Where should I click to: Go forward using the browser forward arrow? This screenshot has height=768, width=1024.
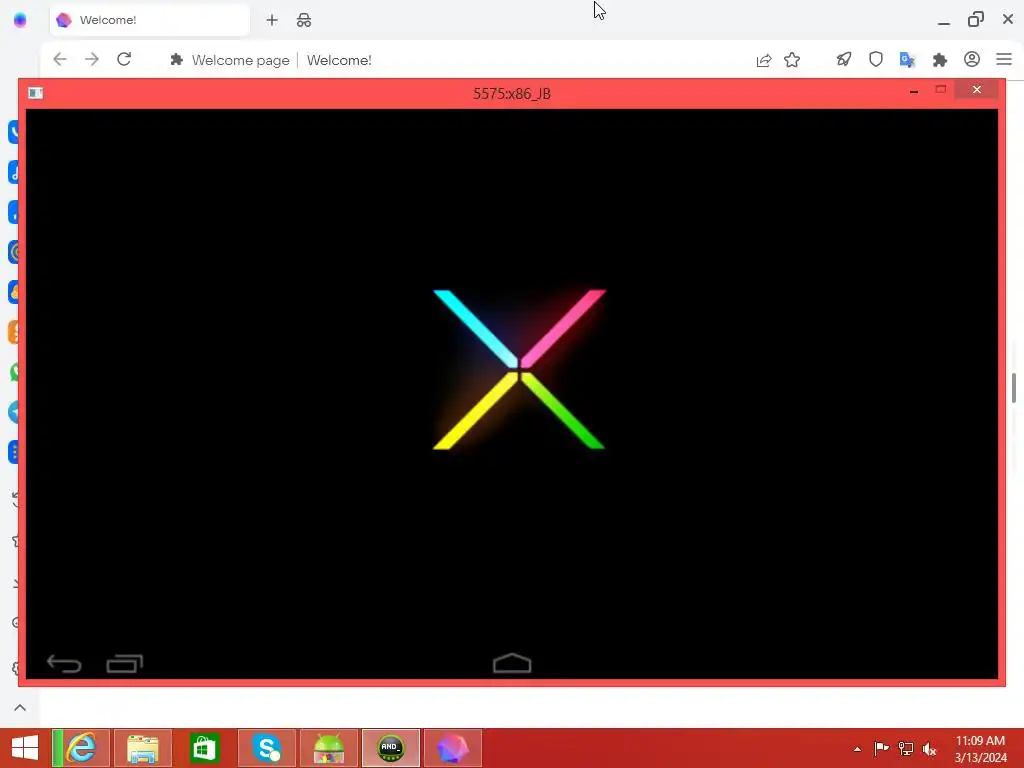click(92, 59)
